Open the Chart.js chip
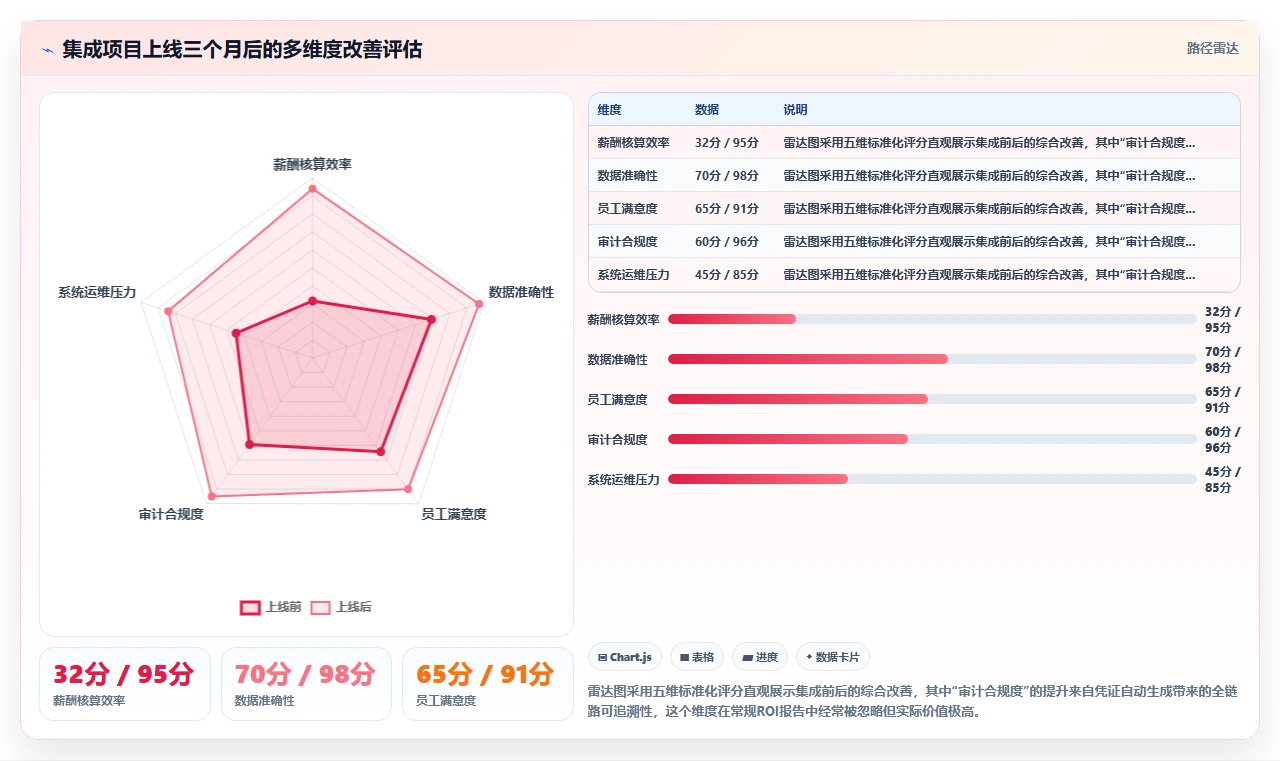Image resolution: width=1280 pixels, height=761 pixels. (x=625, y=657)
